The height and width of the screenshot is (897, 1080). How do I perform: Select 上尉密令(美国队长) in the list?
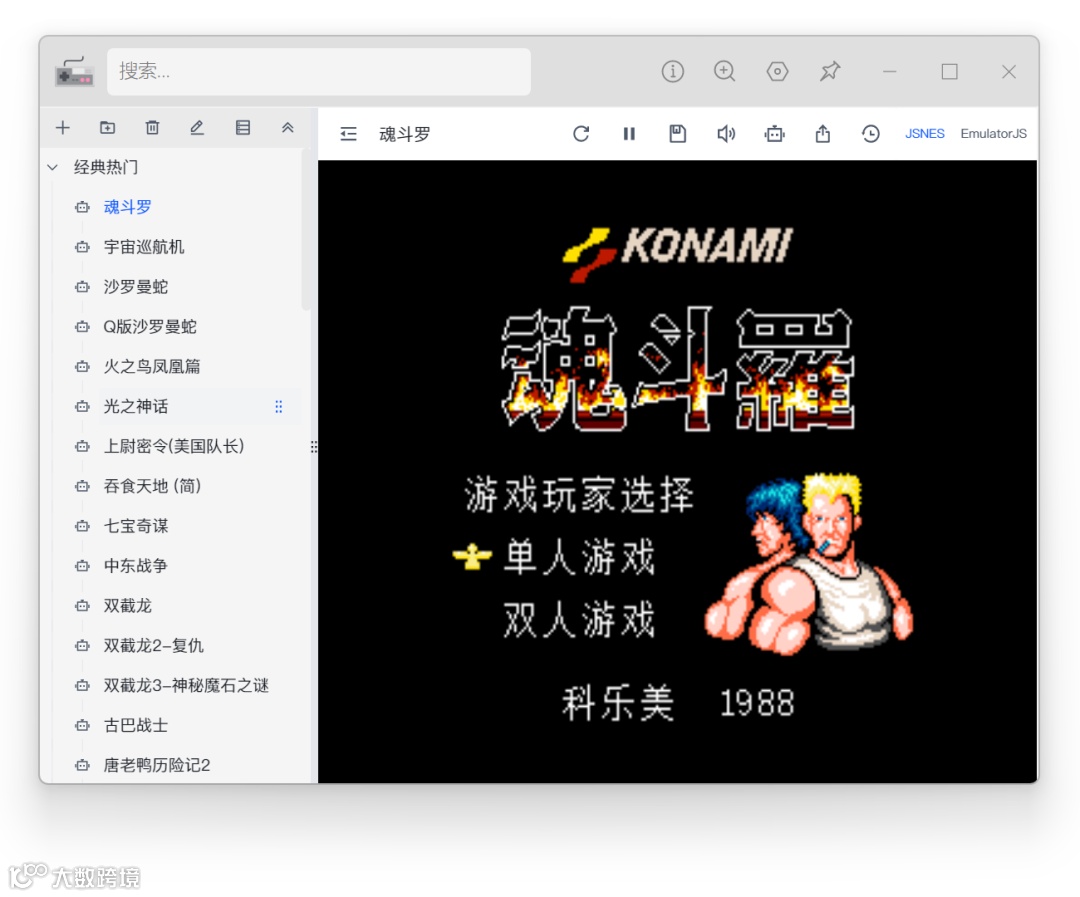point(174,446)
